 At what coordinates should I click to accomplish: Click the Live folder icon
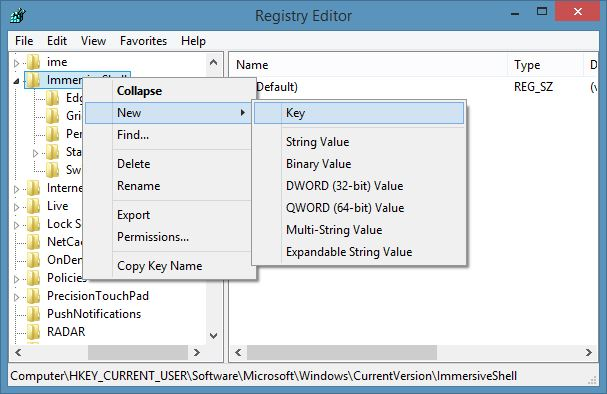(33, 206)
